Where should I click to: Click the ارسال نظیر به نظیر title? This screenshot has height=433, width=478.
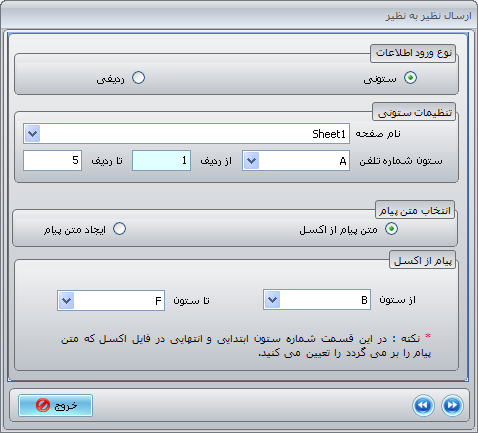tap(429, 16)
